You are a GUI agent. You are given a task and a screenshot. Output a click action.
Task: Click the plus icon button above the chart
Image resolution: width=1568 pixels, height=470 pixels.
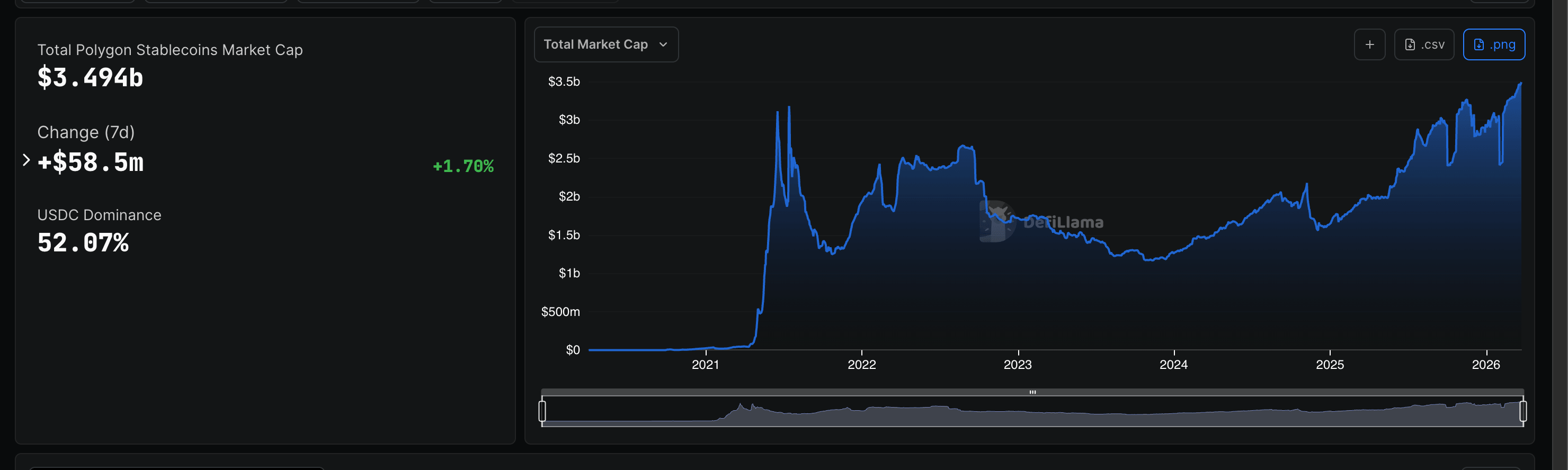[1369, 44]
